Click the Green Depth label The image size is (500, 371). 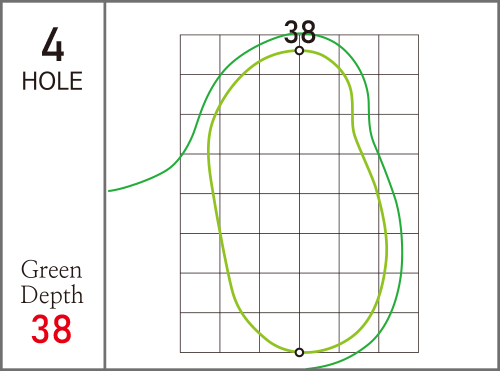(52, 282)
